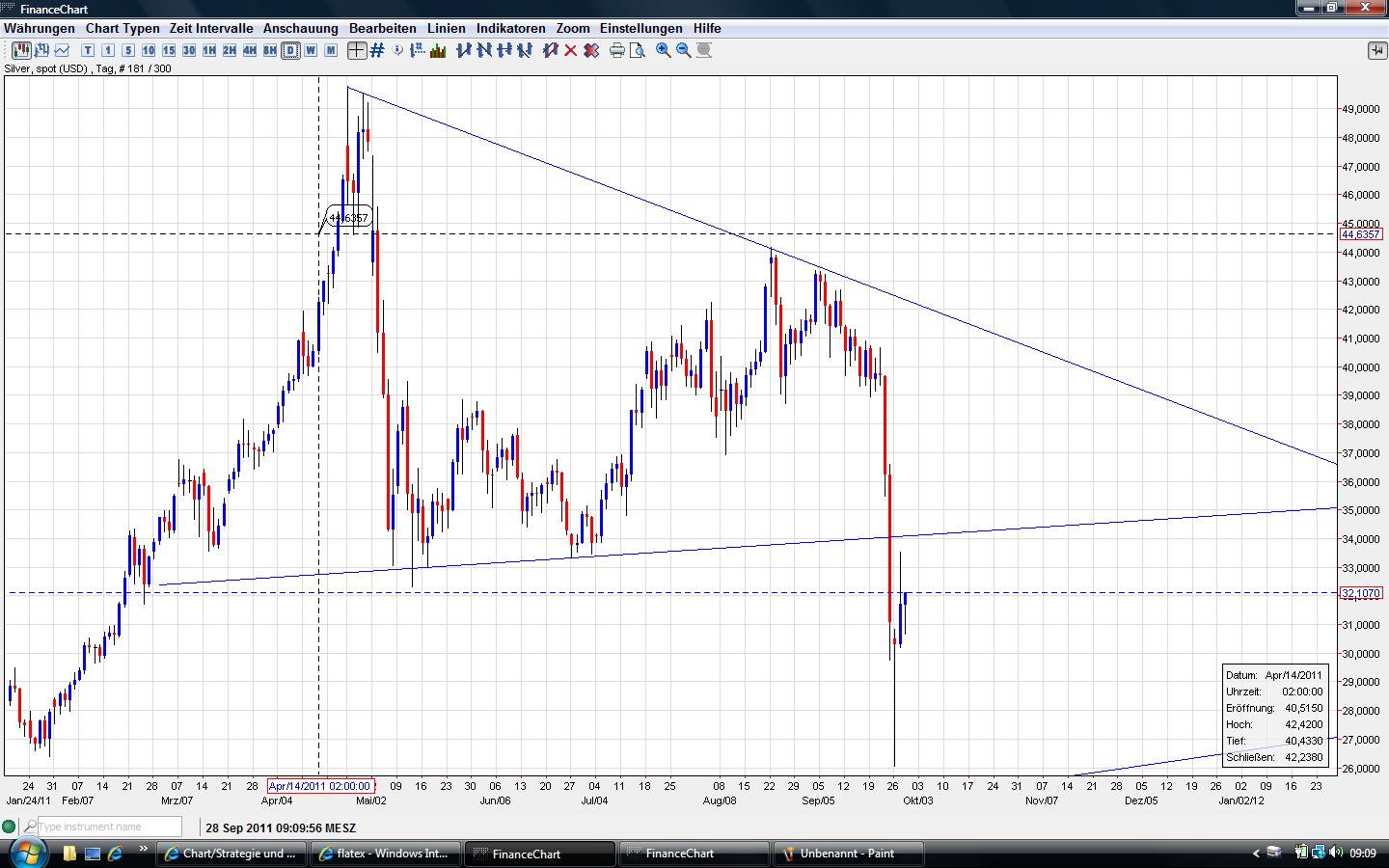Screen dimensions: 1389x868
Task: Select the monthly (M) interval button
Action: [331, 50]
